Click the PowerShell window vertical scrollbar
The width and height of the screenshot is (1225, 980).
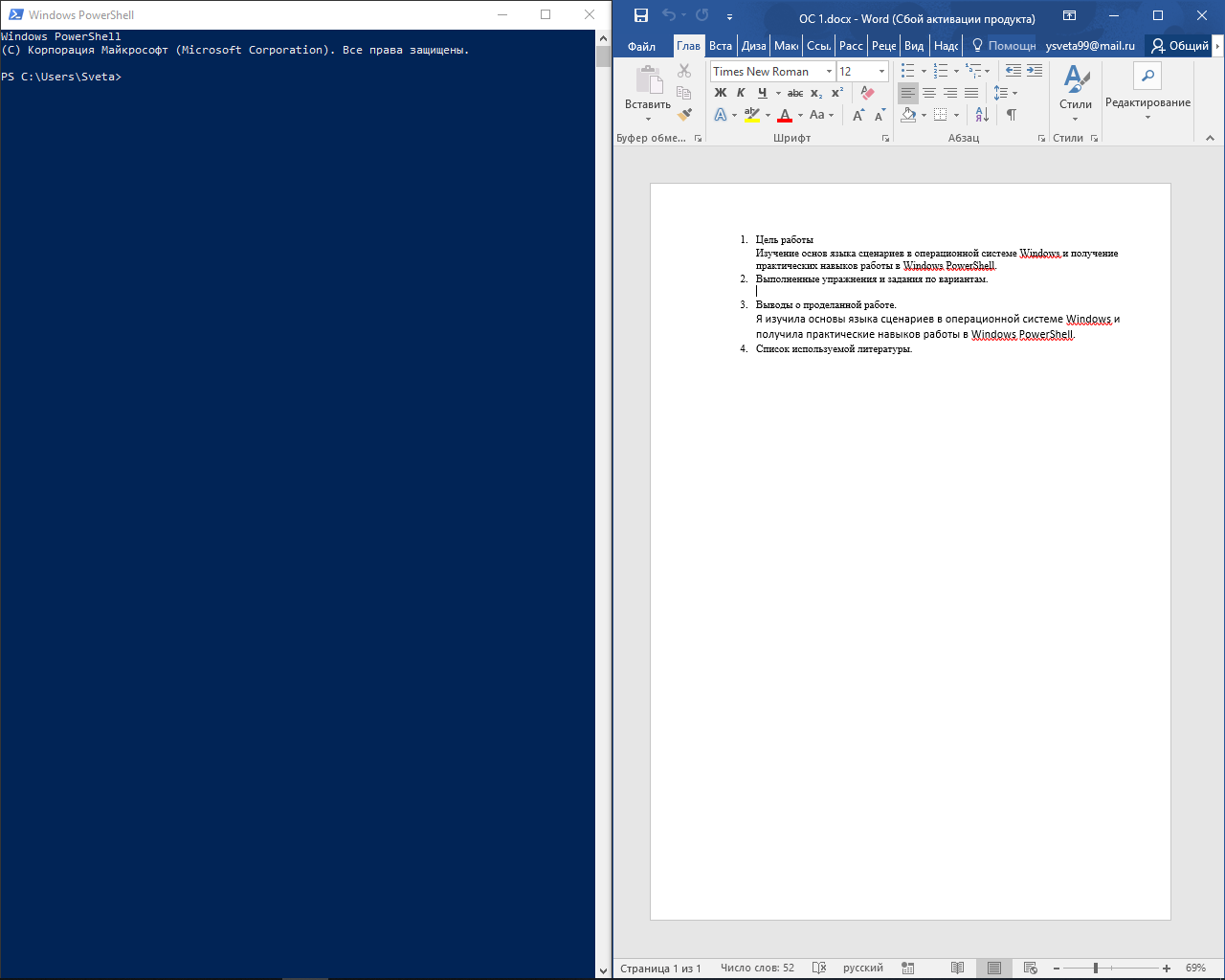coord(603,502)
